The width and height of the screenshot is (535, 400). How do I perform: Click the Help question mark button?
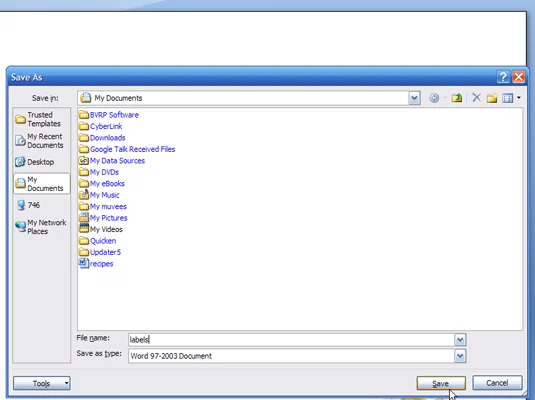[x=503, y=77]
